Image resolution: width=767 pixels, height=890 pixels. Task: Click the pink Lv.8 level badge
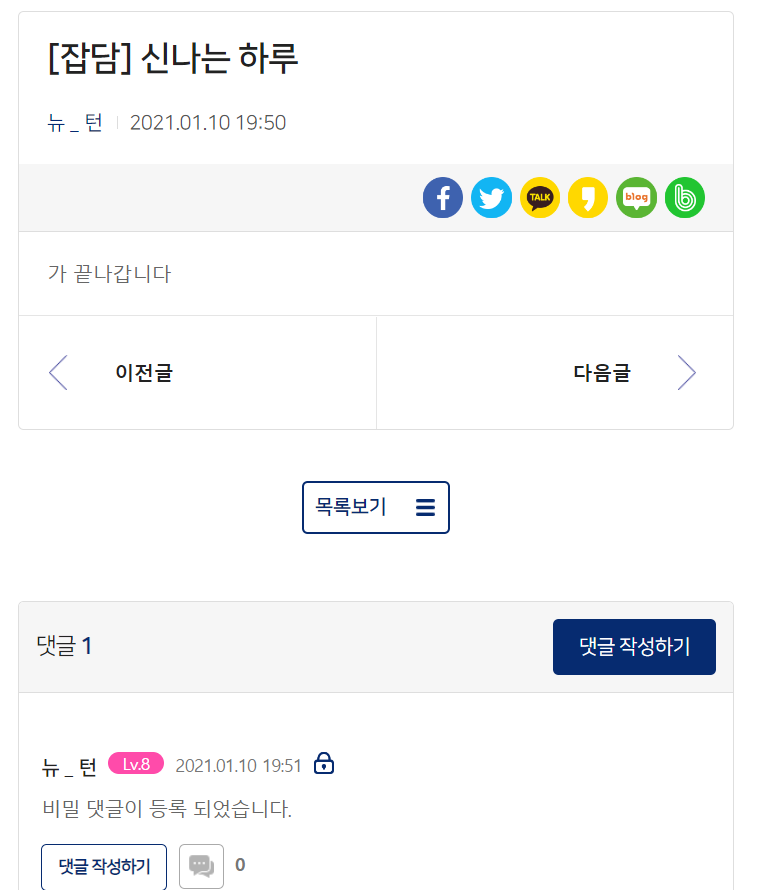(136, 764)
